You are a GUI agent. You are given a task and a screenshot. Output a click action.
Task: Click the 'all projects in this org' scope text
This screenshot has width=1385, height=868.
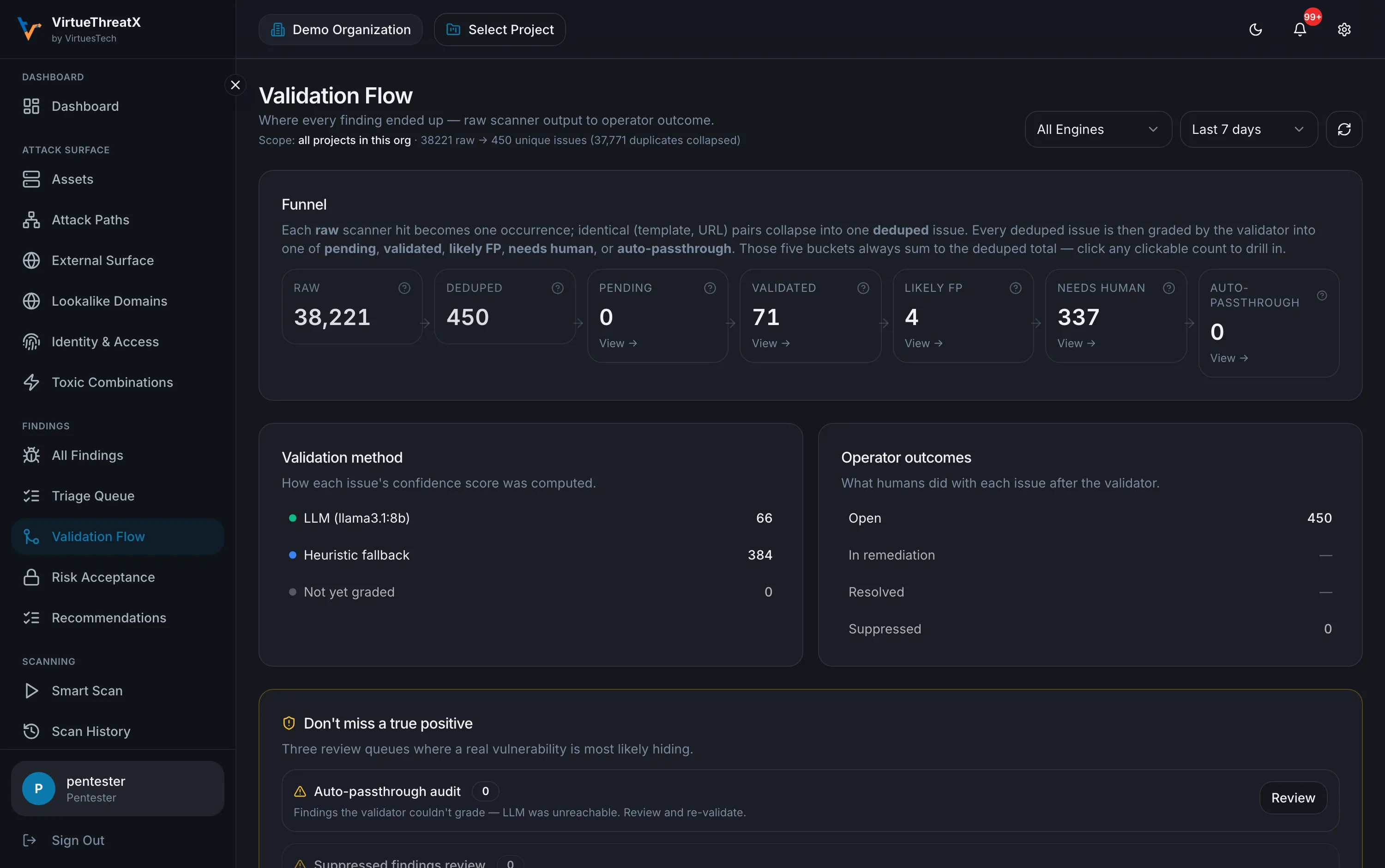pos(354,140)
